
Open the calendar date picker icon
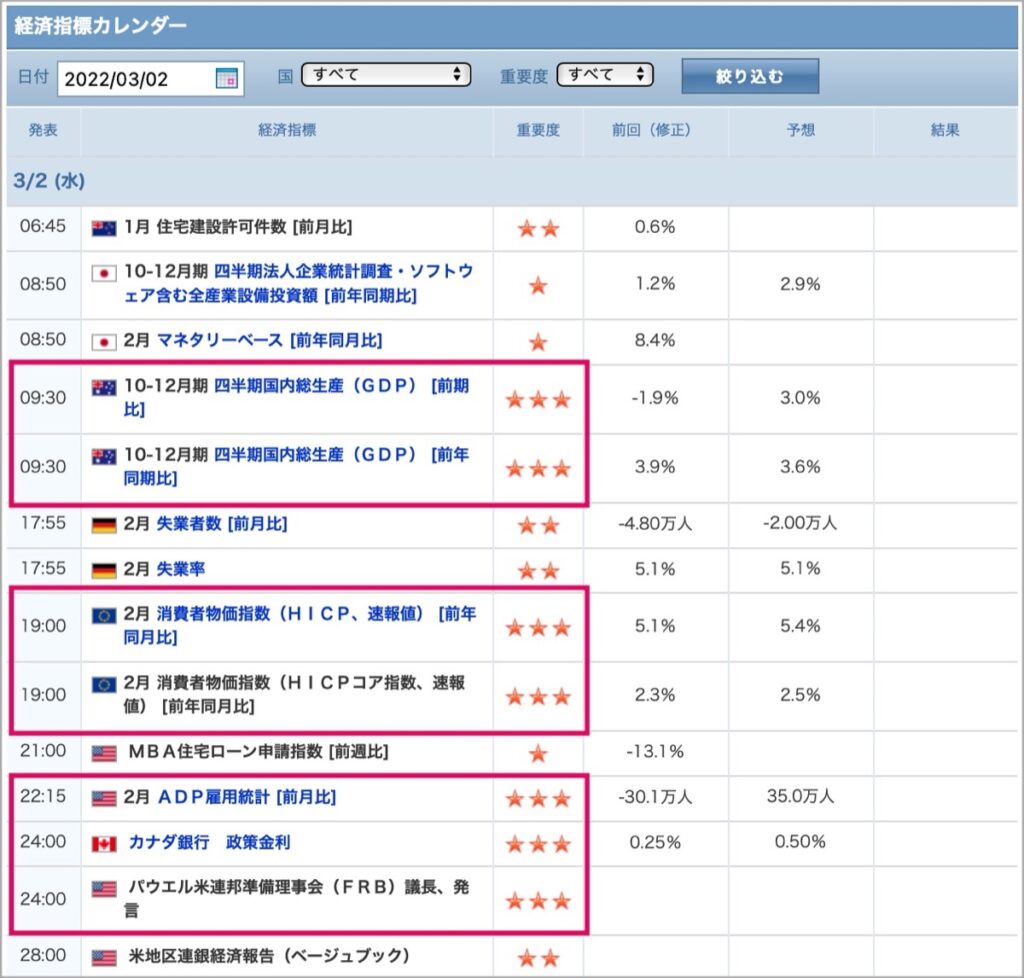click(x=227, y=78)
